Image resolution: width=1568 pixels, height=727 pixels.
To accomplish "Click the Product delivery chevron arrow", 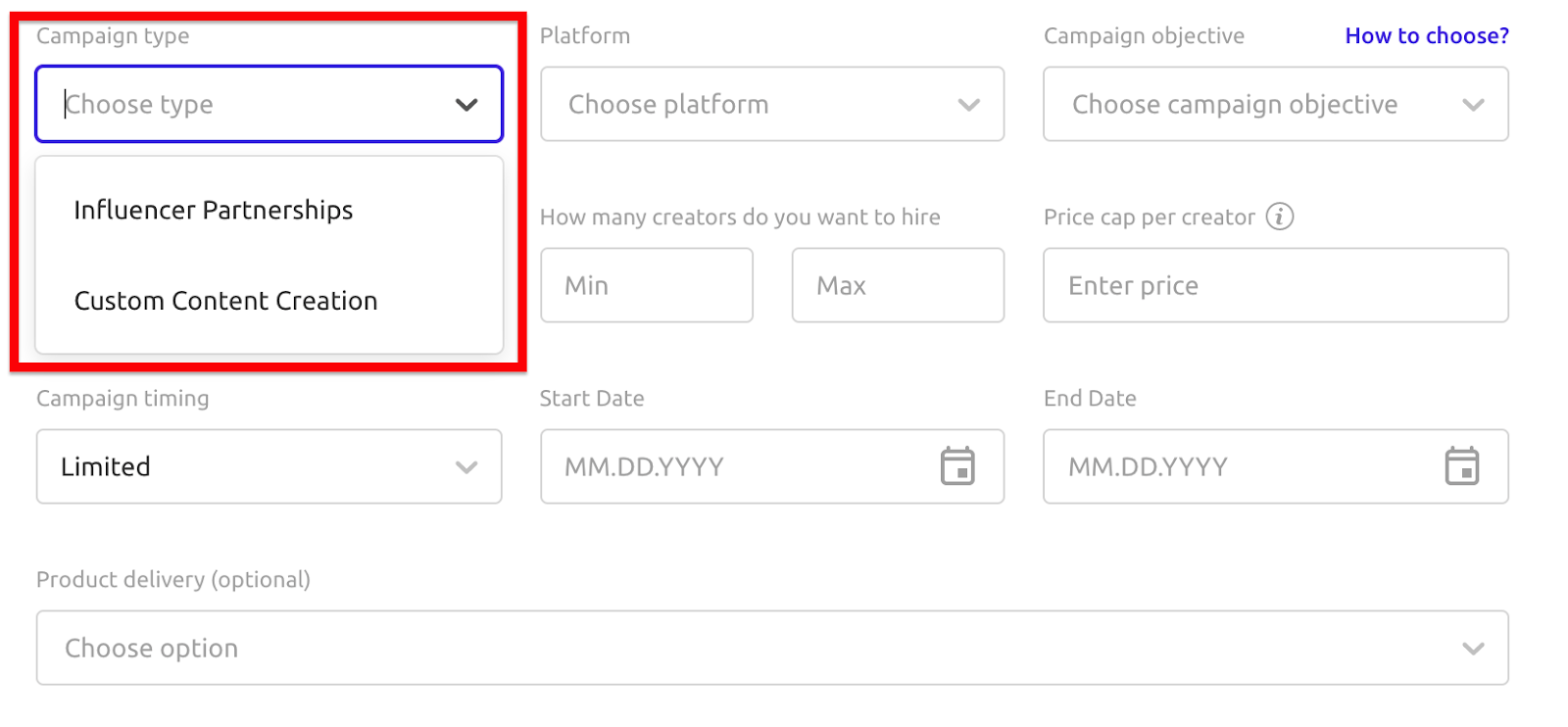I will (1473, 649).
